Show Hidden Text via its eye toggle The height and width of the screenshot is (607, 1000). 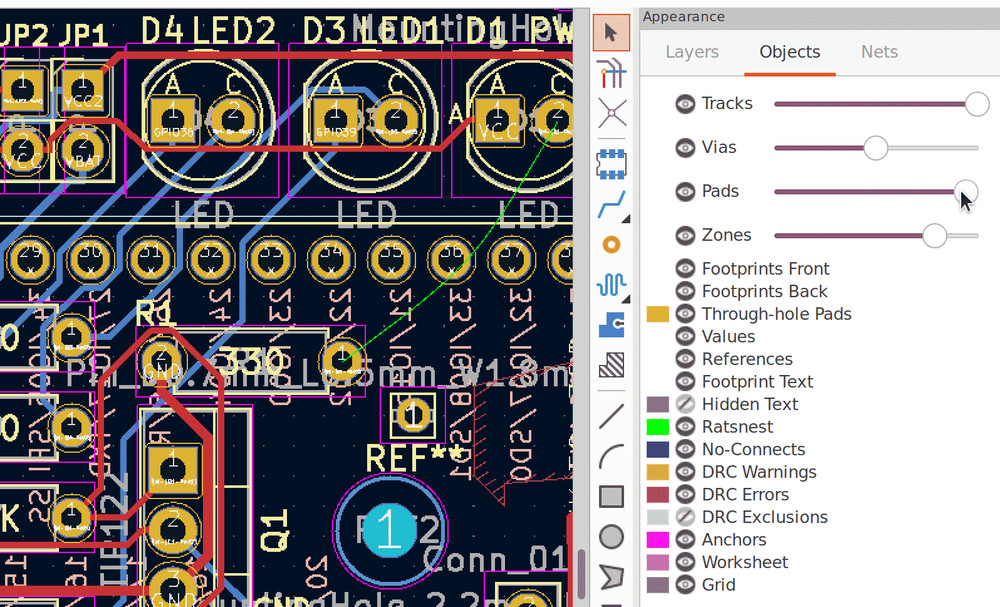685,404
